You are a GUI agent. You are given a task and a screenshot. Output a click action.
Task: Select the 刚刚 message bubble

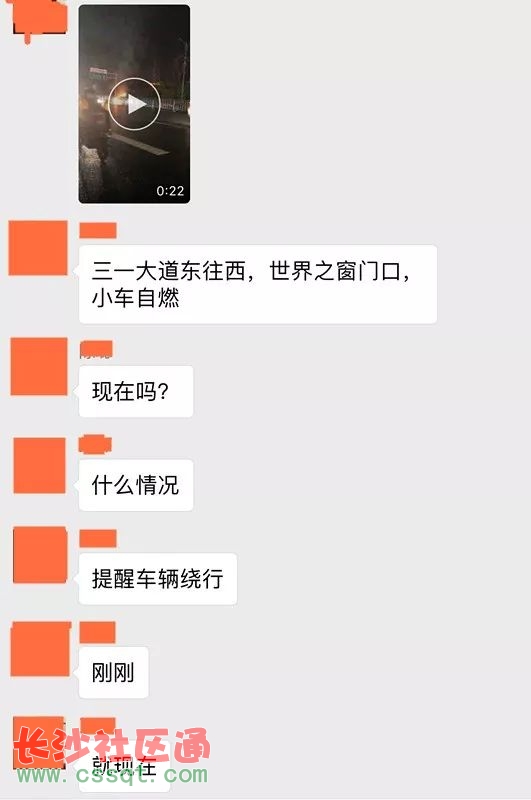click(x=113, y=672)
